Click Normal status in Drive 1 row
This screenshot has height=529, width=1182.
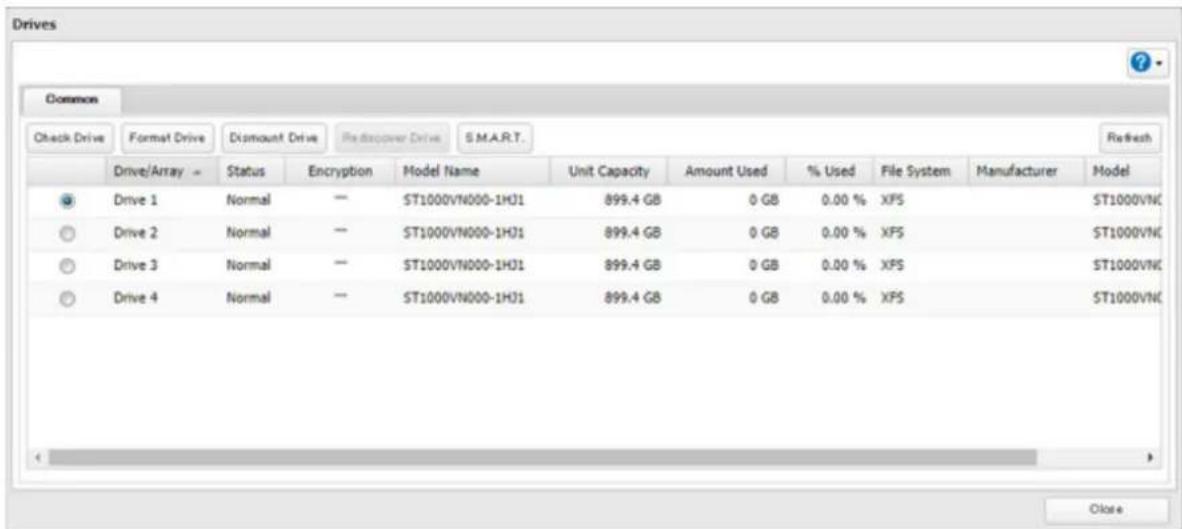(x=249, y=201)
